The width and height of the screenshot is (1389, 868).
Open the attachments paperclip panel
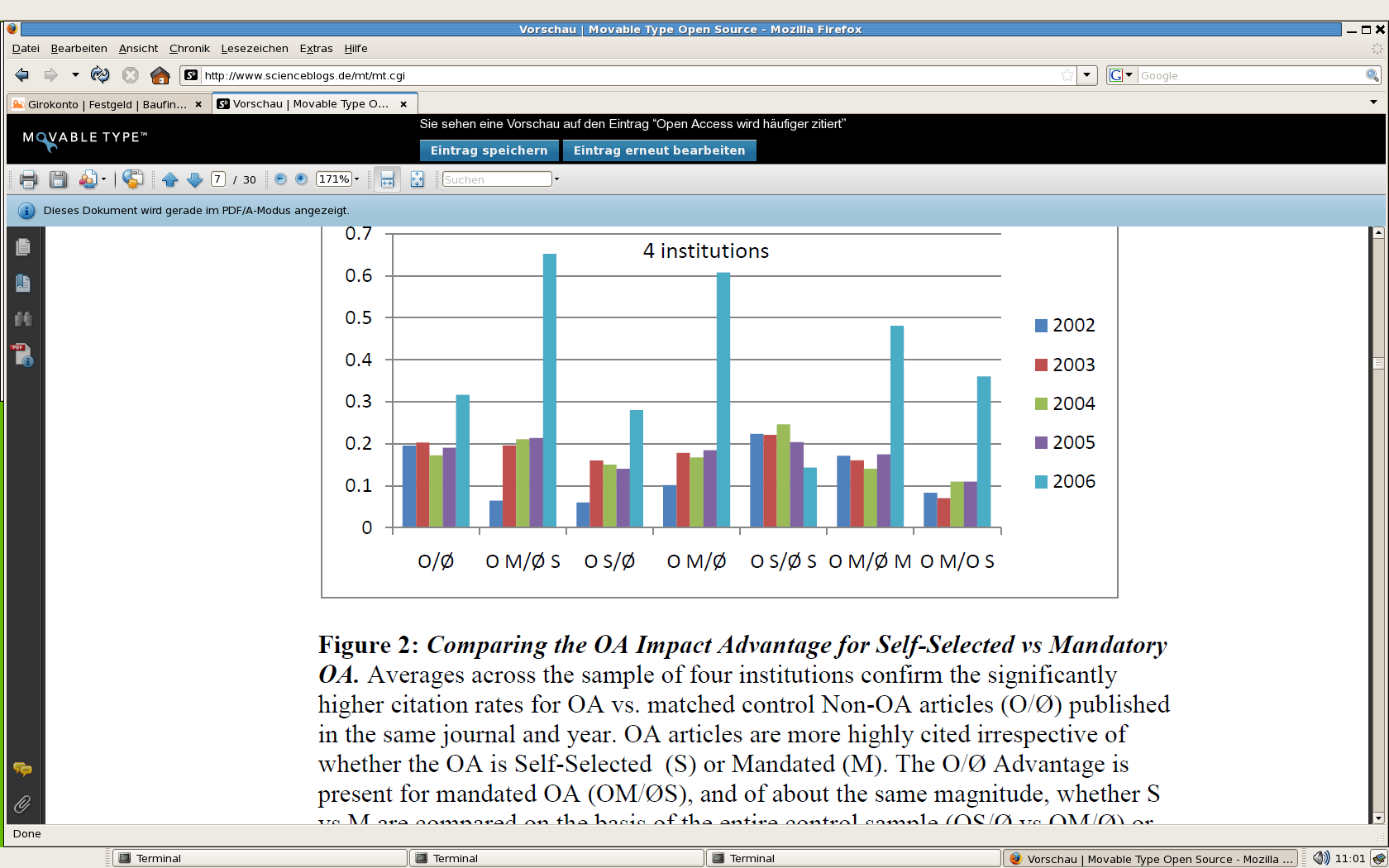pyautogui.click(x=22, y=804)
